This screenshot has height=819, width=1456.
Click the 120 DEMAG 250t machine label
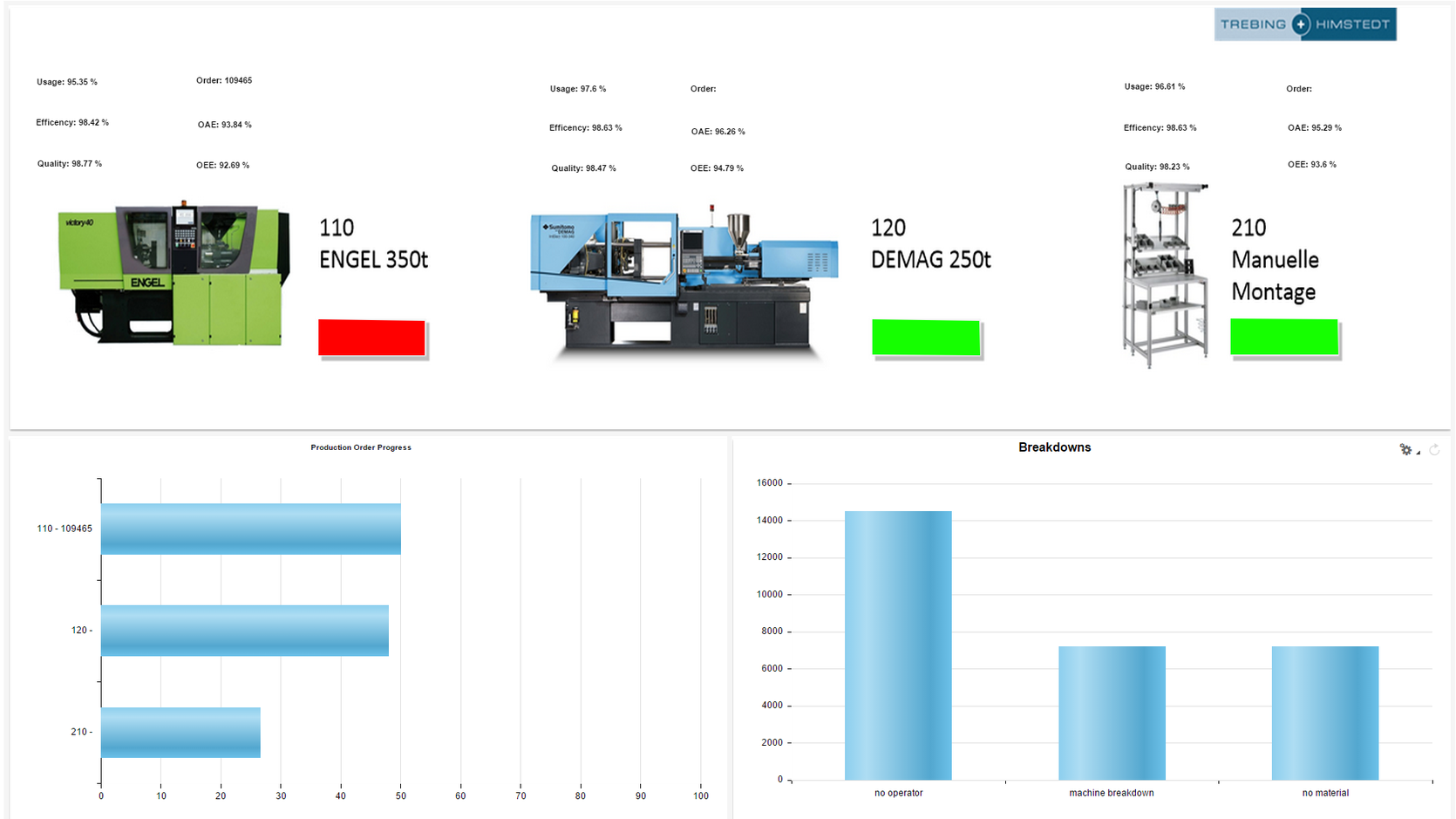tap(930, 243)
